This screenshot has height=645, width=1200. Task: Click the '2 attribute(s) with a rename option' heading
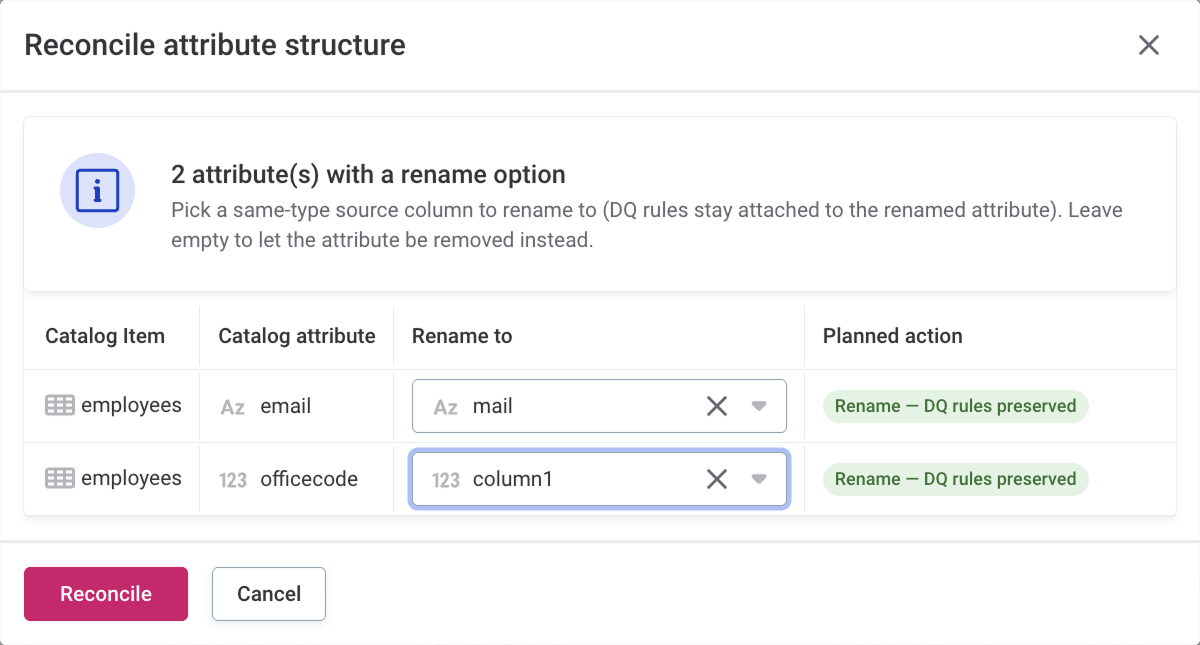pyautogui.click(x=368, y=175)
